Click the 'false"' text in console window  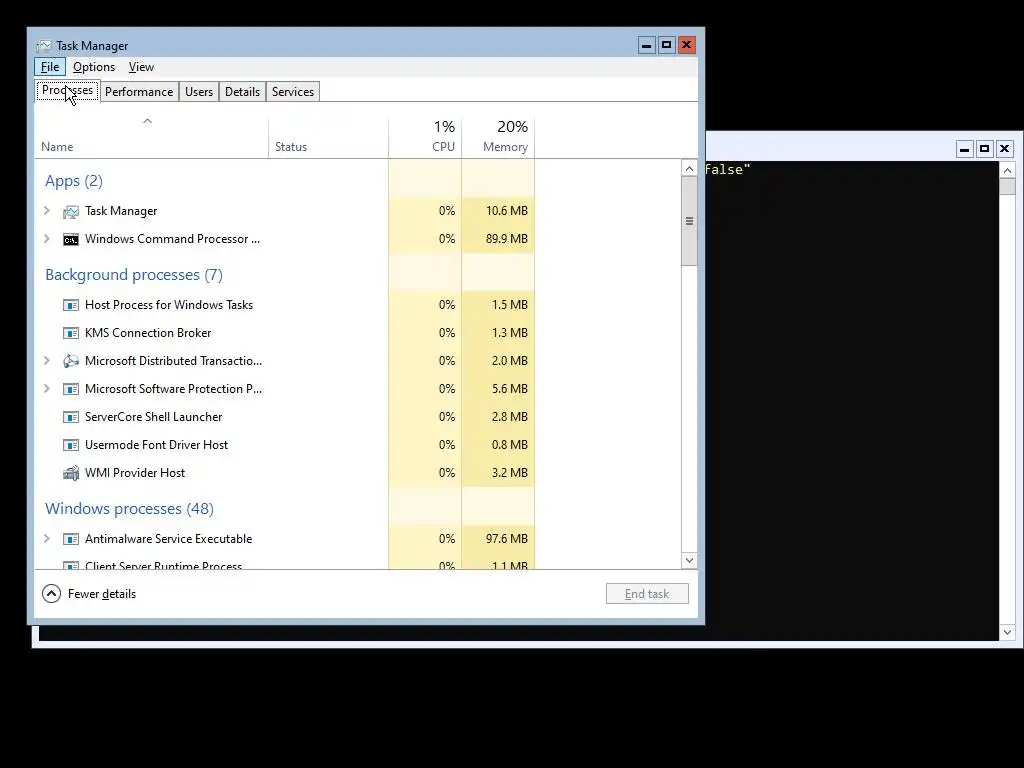(728, 170)
